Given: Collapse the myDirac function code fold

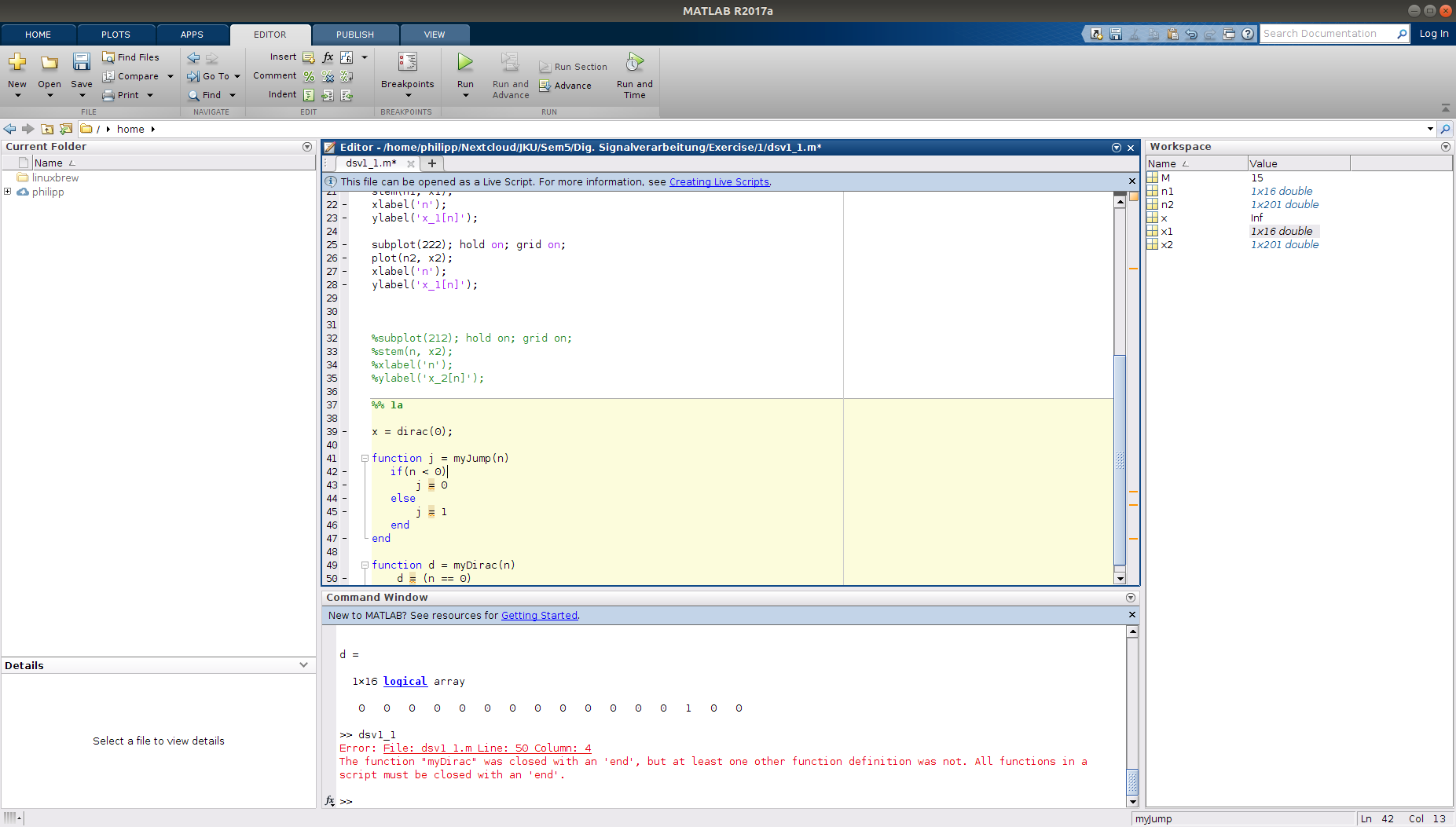Looking at the screenshot, I should pyautogui.click(x=365, y=565).
